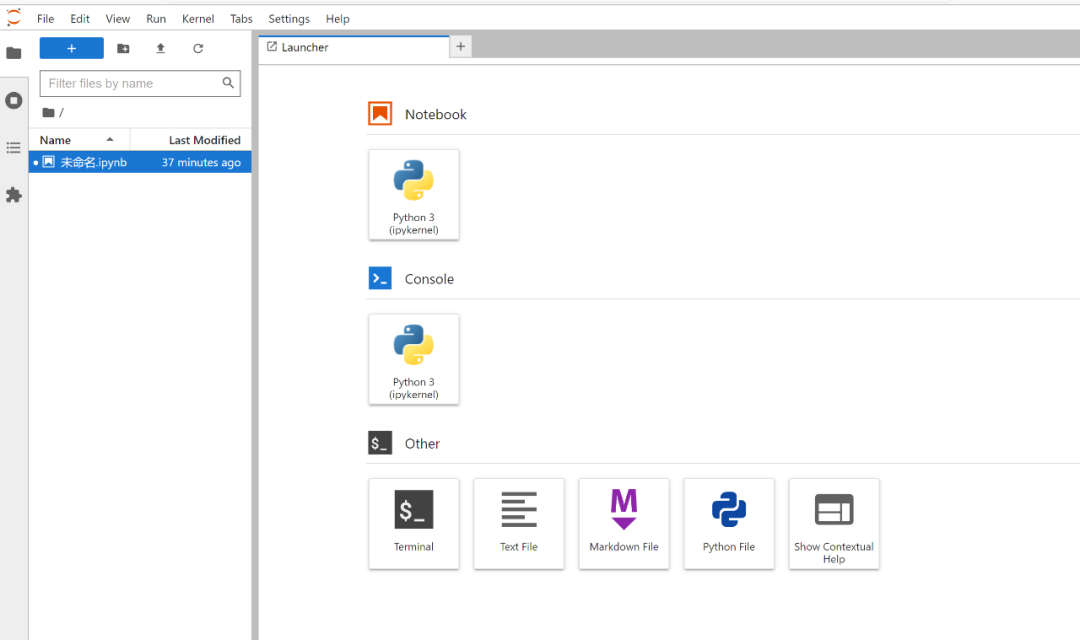Open the Tabs menu

241,19
